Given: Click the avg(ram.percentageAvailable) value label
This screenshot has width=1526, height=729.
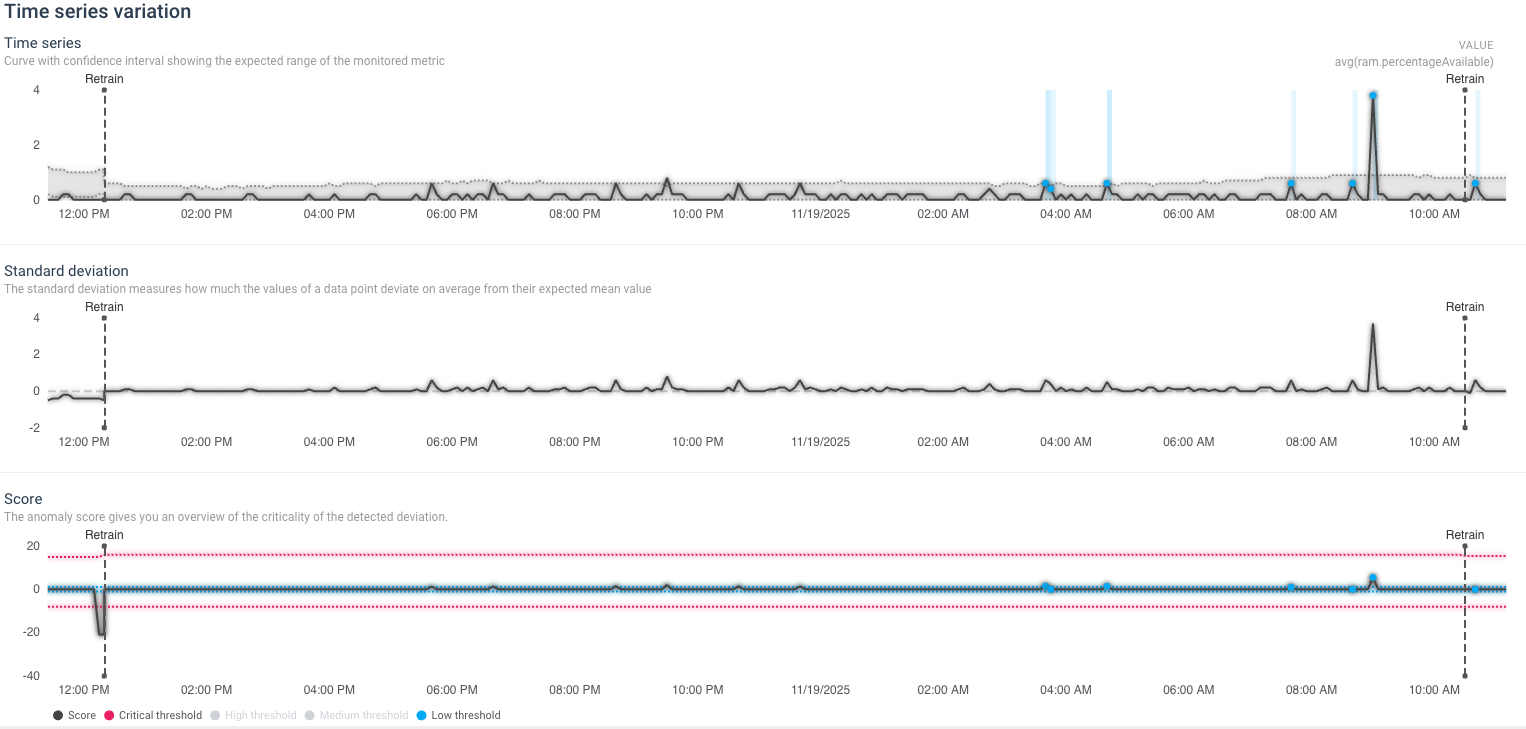Looking at the screenshot, I should pos(1414,62).
